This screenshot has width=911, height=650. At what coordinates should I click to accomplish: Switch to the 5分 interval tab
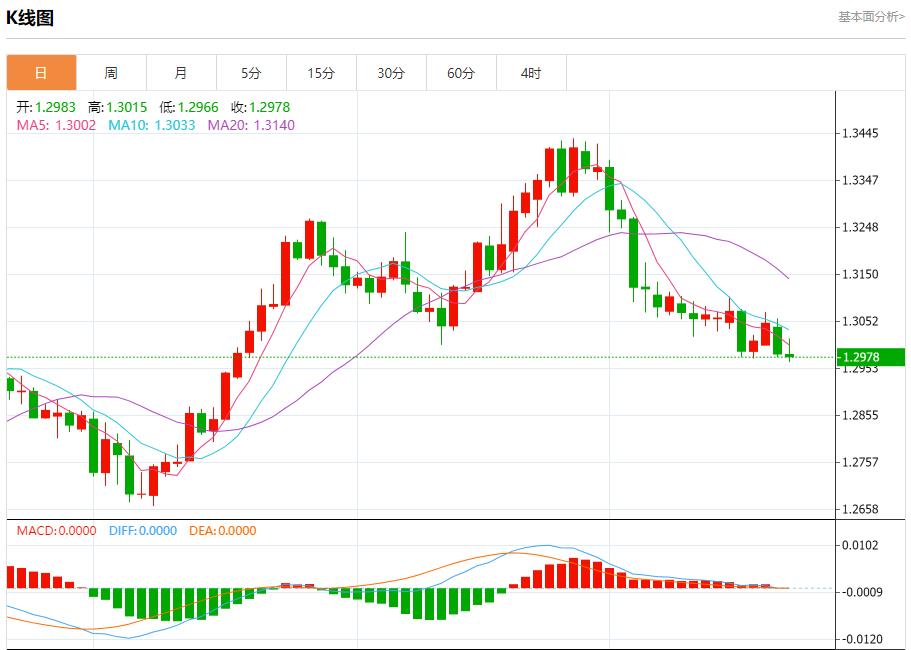251,73
